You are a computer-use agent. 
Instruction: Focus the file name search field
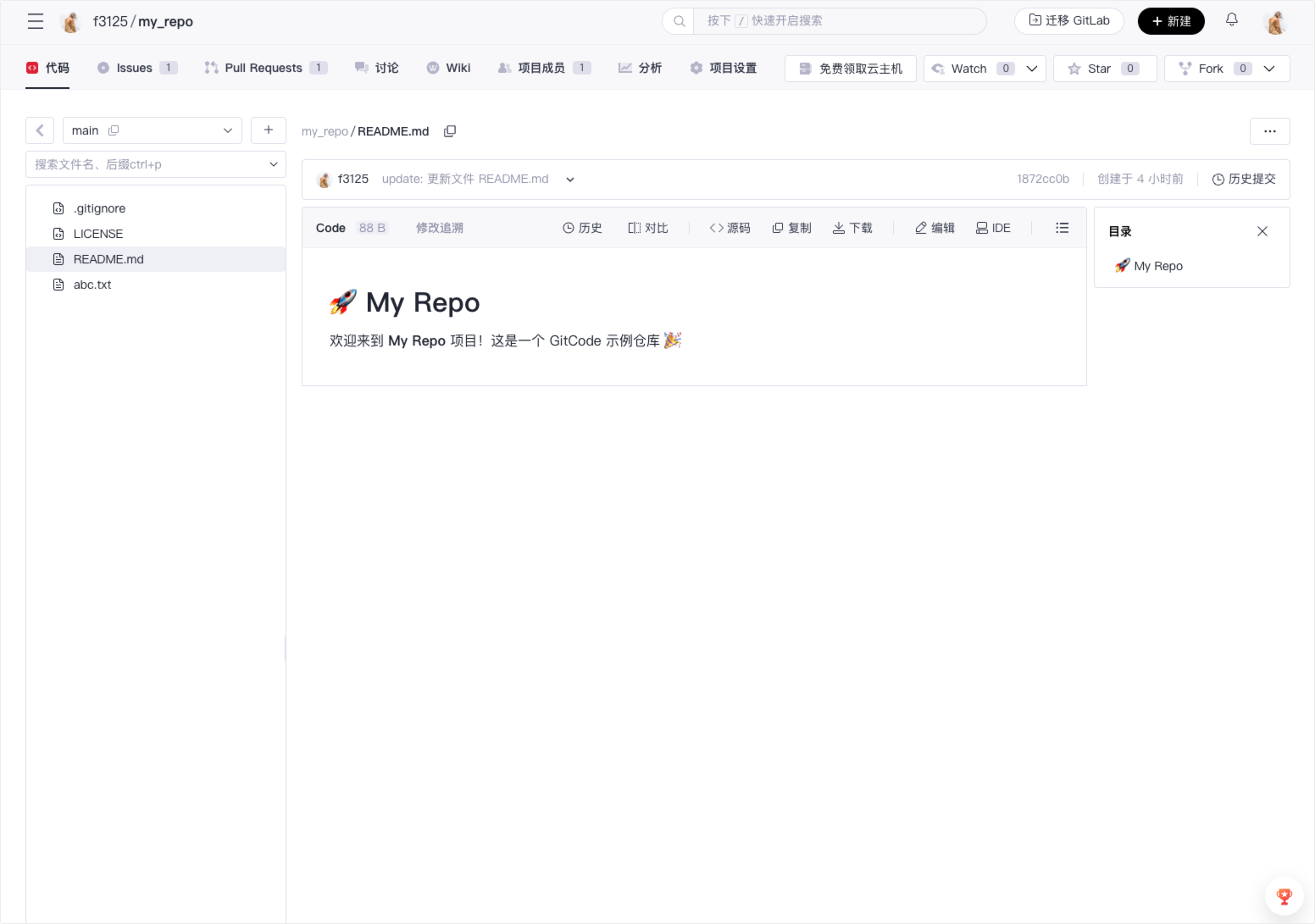point(148,164)
